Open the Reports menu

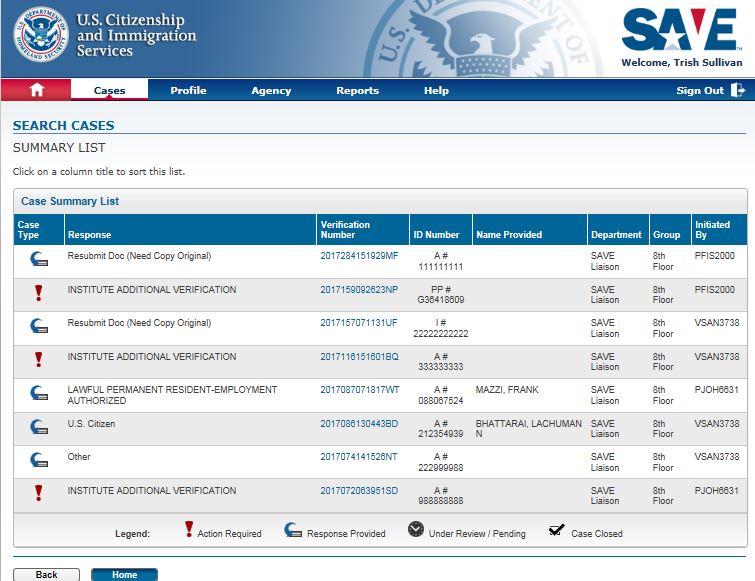pyautogui.click(x=357, y=90)
